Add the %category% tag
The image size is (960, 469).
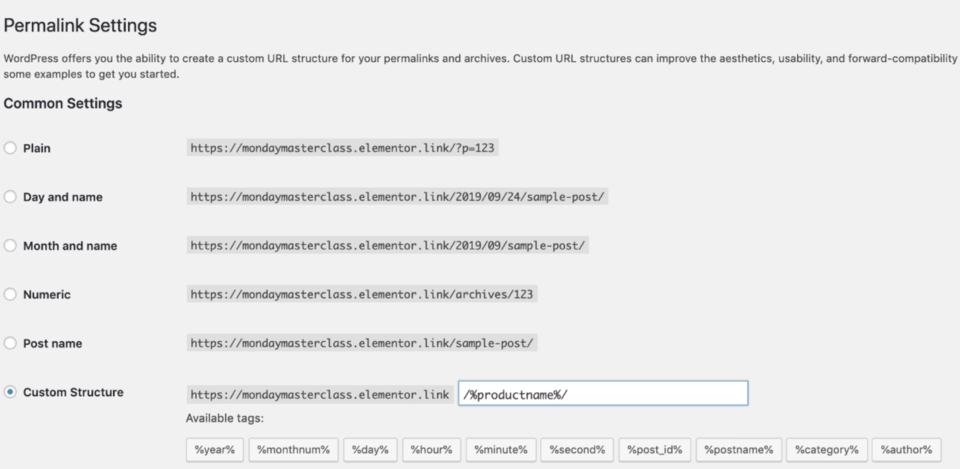pos(826,450)
